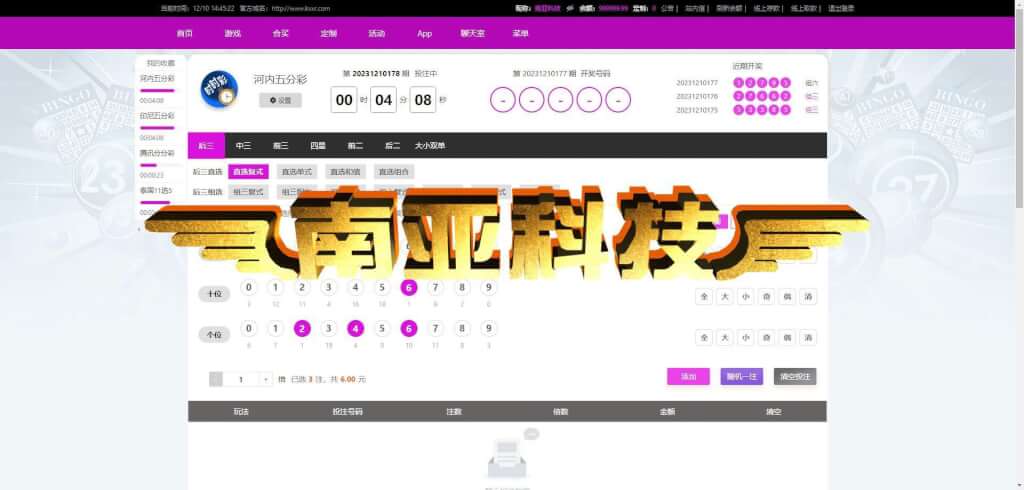Open the 线上存款 link

[x=766, y=8]
